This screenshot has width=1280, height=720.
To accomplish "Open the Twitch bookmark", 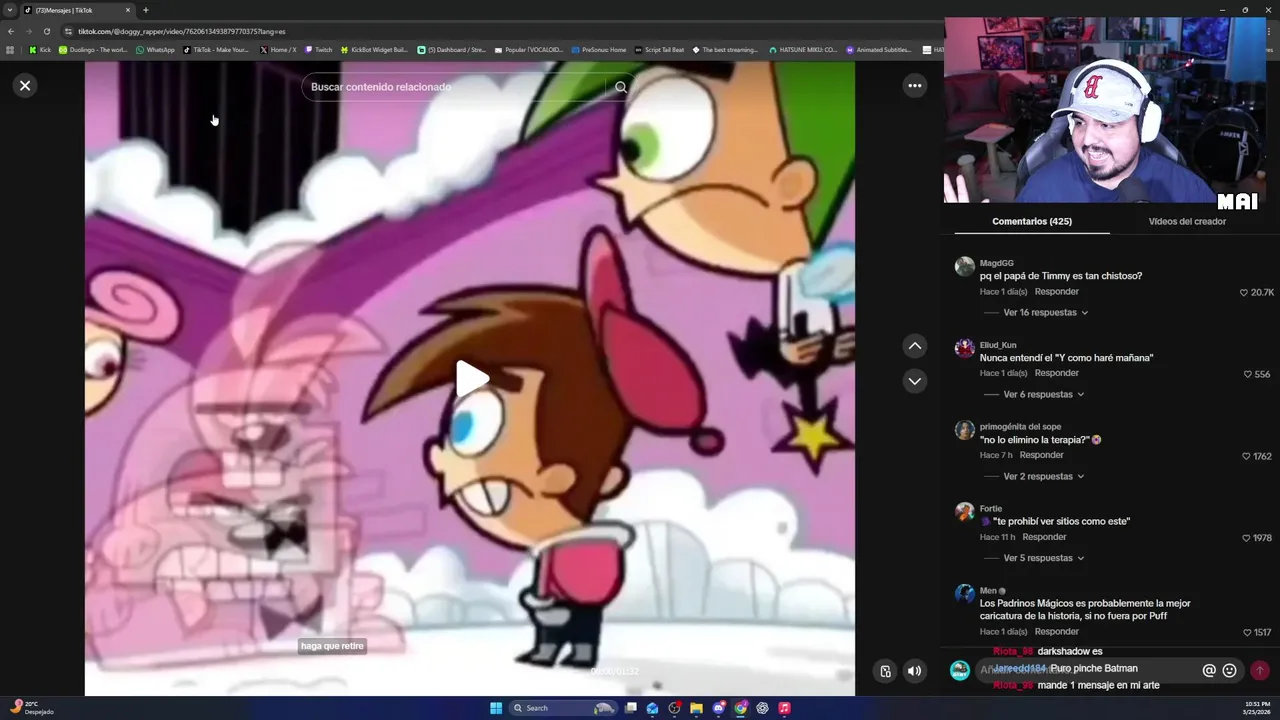I will click(318, 50).
